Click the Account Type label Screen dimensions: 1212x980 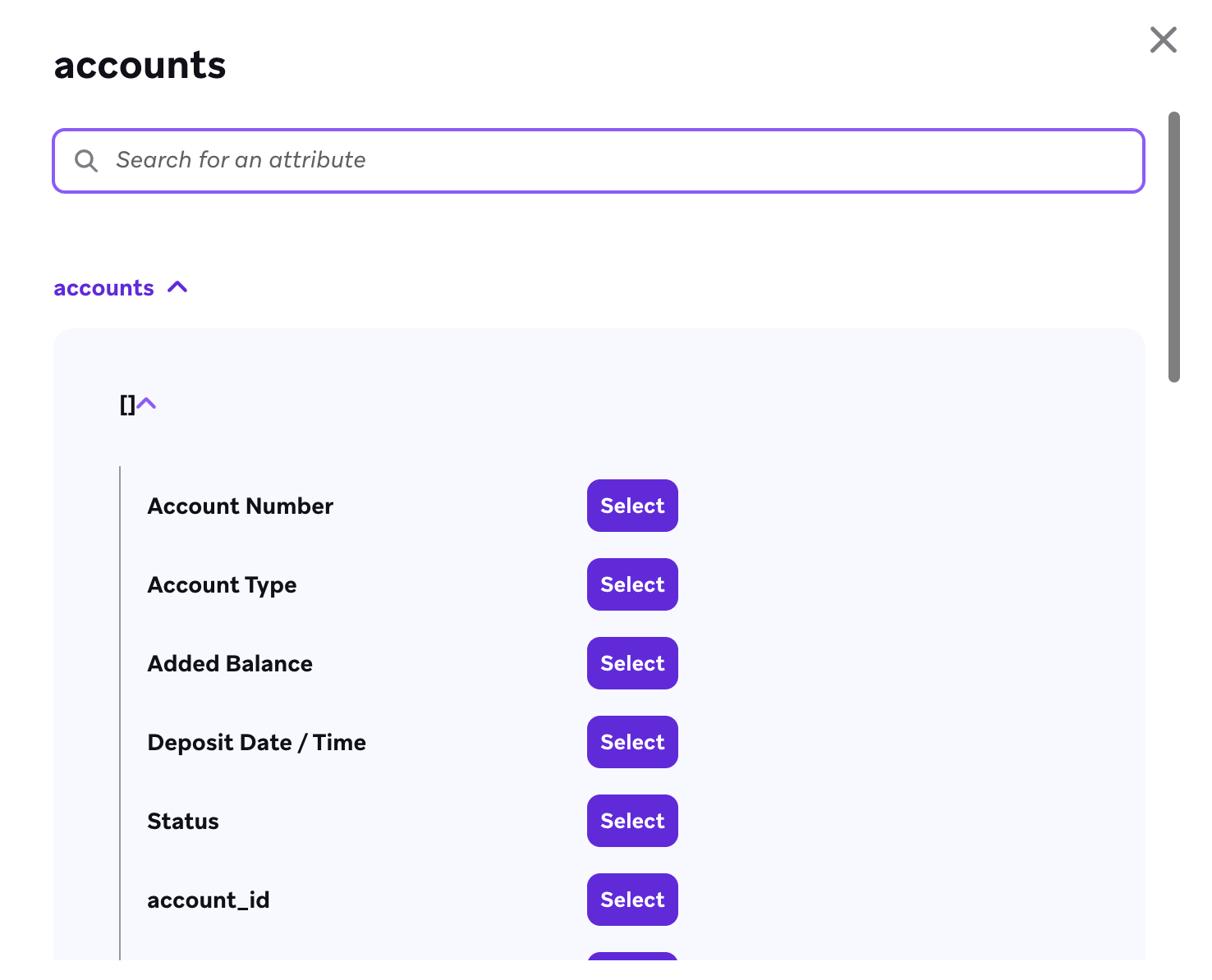coord(222,585)
